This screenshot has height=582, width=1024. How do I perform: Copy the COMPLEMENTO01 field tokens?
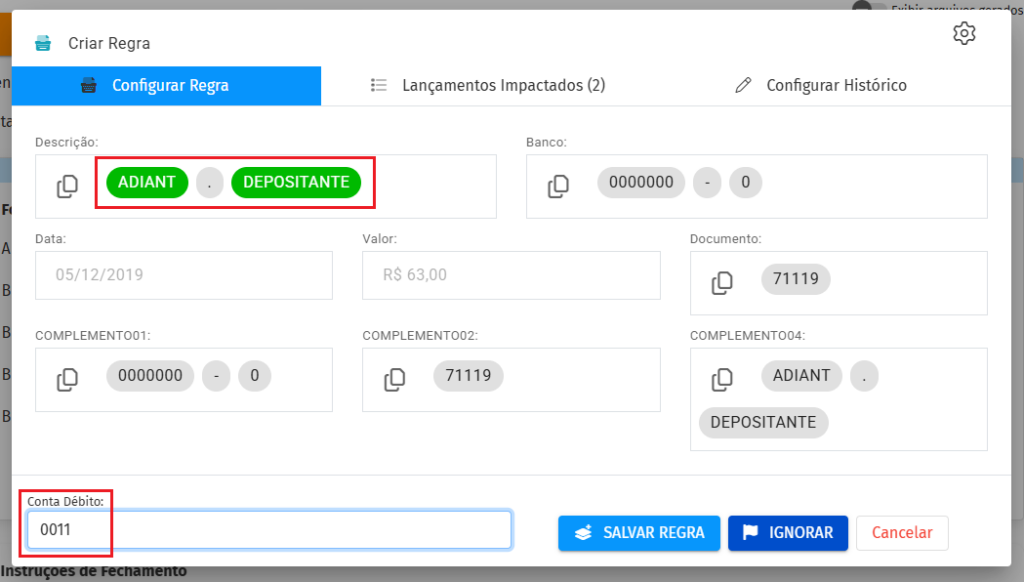coord(67,380)
